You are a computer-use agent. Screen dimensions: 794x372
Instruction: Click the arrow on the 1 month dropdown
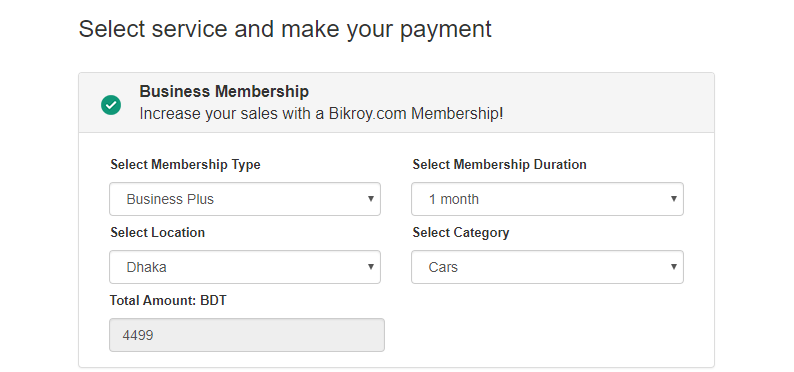coord(673,199)
